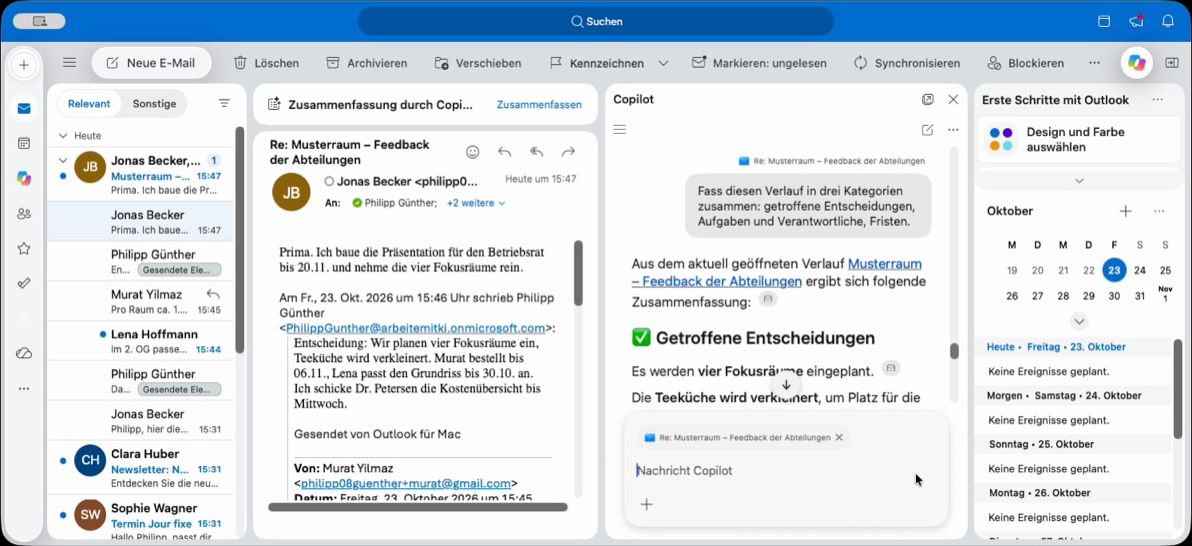Screen dimensions: 1192x546
Task: Start a new Copilot chat
Action: coord(927,130)
